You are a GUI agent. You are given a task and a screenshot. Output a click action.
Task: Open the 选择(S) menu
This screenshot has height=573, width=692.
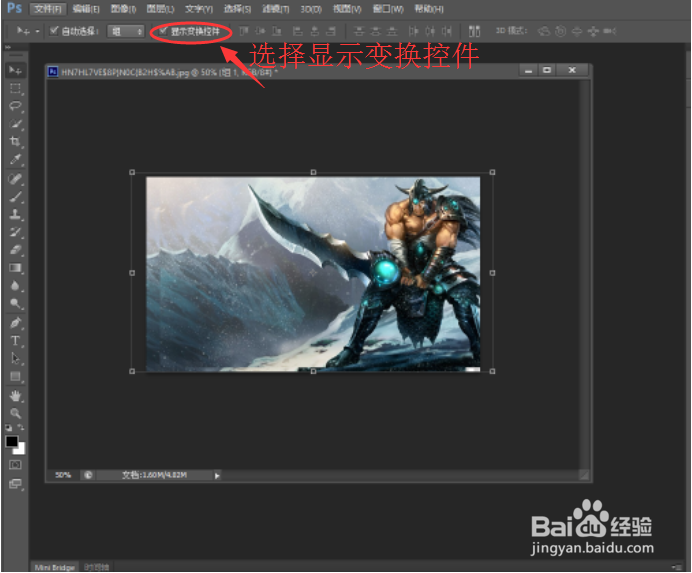click(x=237, y=9)
